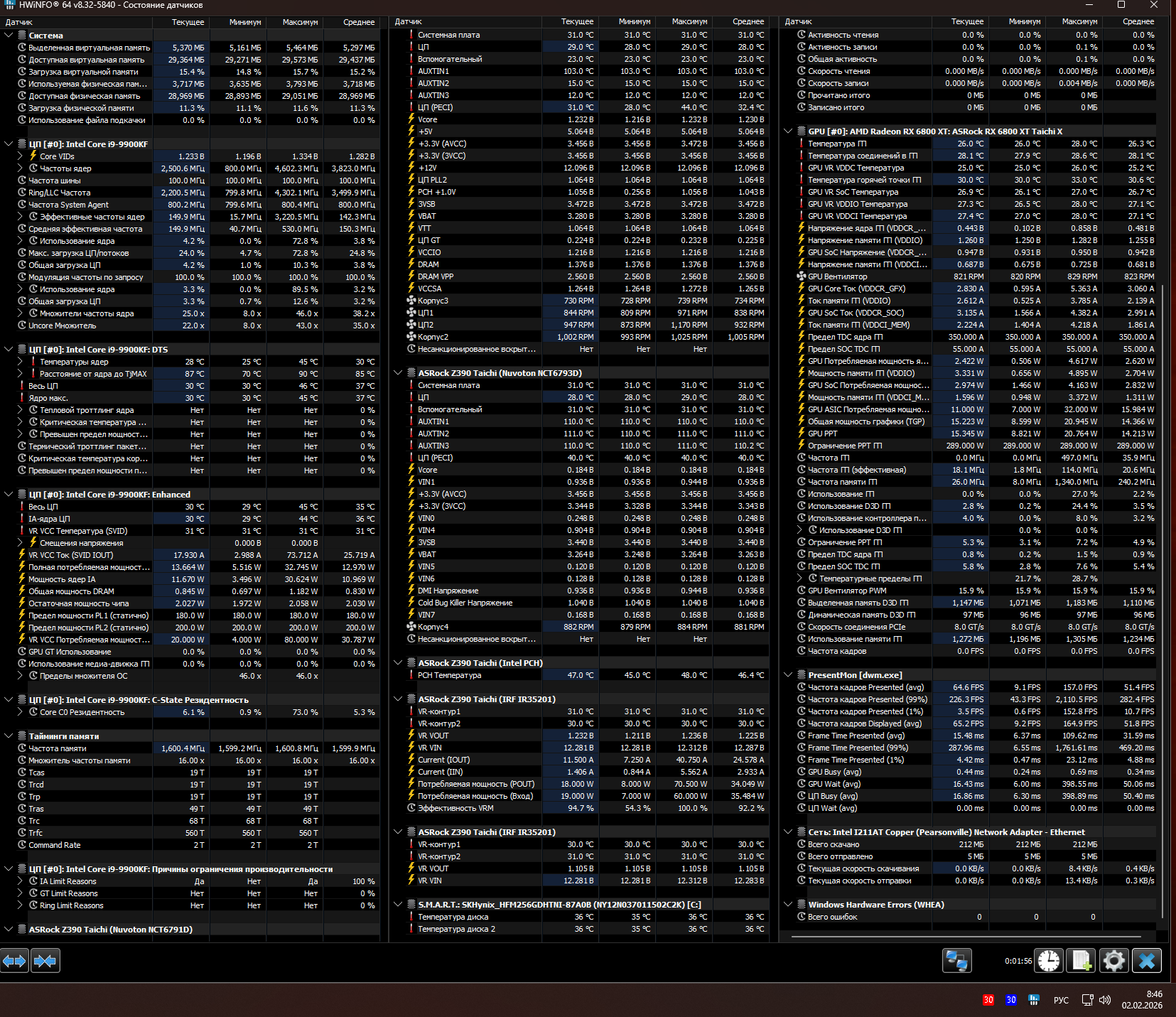Click the lightning icon beside GPU PPT
This screenshot has height=1017, width=1176.
click(x=802, y=434)
